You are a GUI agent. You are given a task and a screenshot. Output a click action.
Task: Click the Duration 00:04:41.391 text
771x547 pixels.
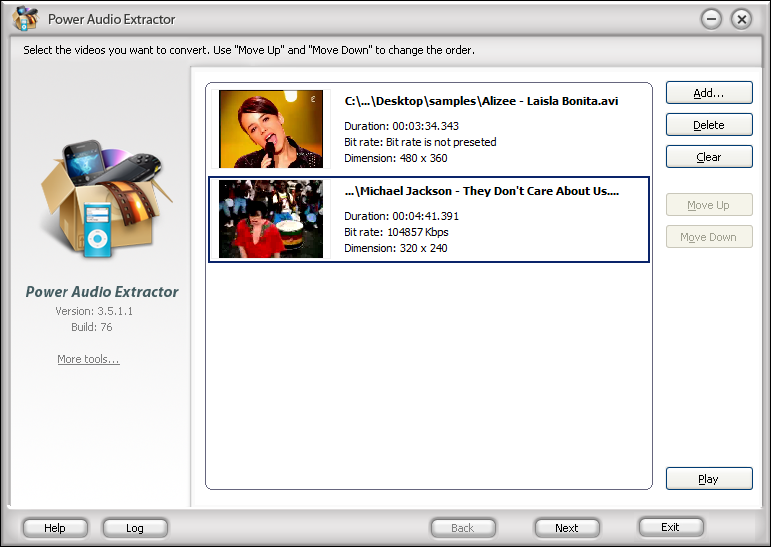tap(401, 216)
